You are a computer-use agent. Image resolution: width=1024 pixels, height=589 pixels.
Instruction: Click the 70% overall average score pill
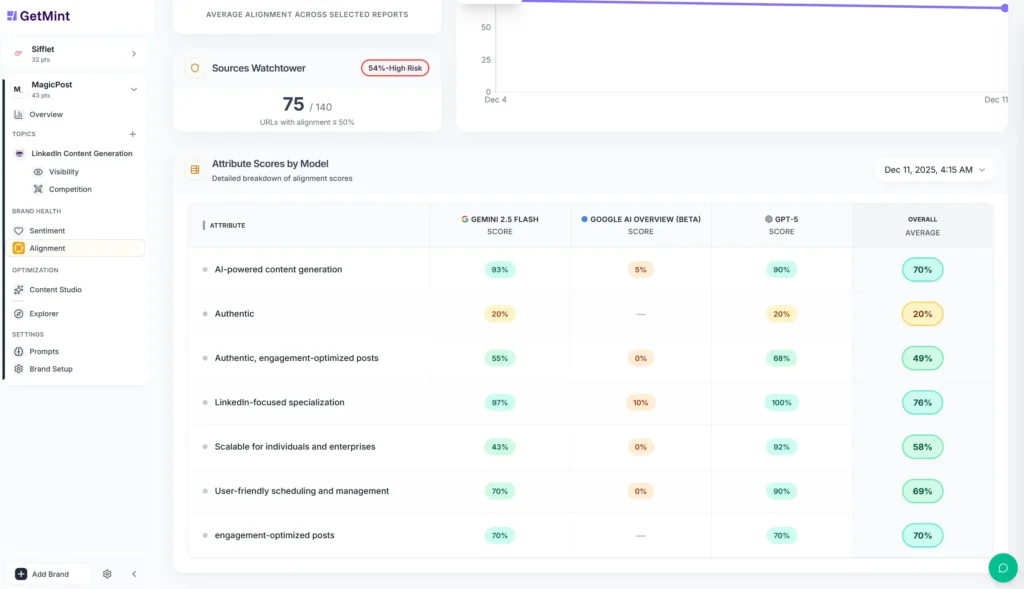tap(922, 269)
